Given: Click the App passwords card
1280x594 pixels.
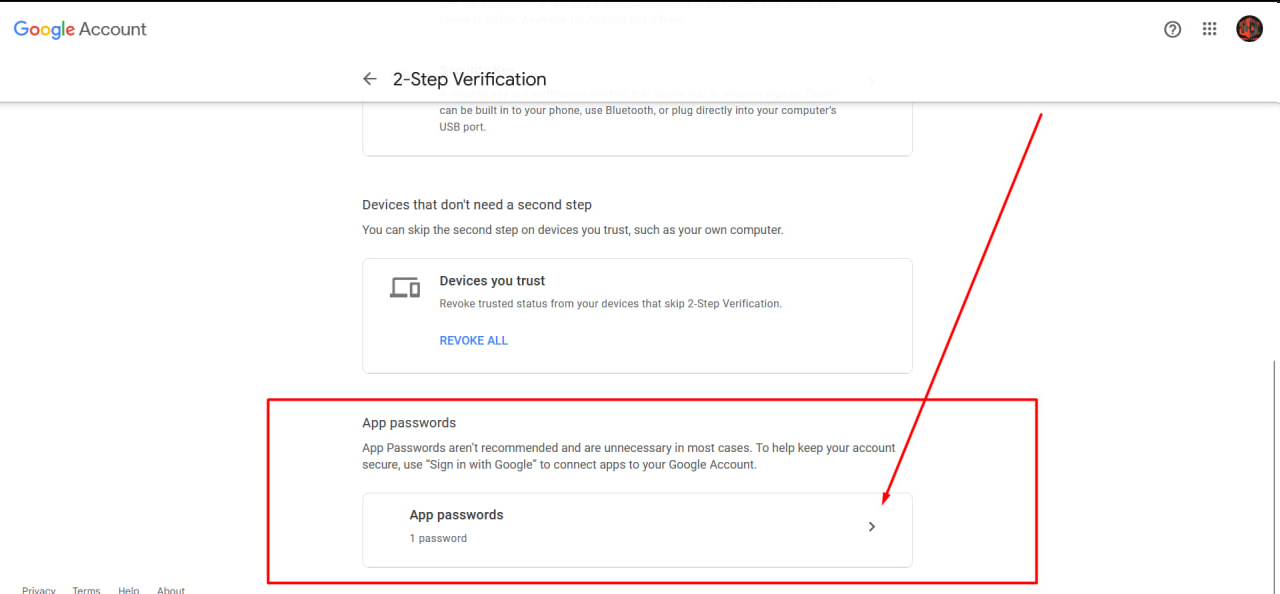Looking at the screenshot, I should [637, 530].
